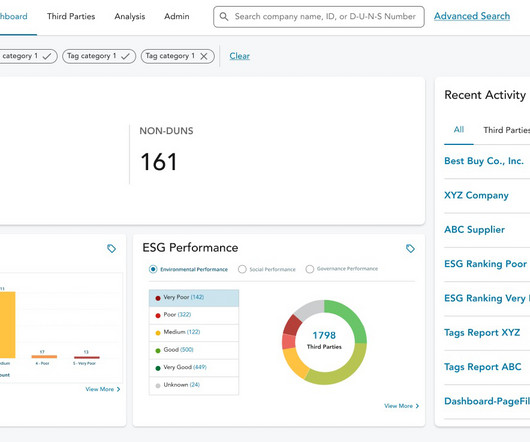The image size is (530, 442).
Task: Select Very Good (449) legend row
Action: coord(194,368)
